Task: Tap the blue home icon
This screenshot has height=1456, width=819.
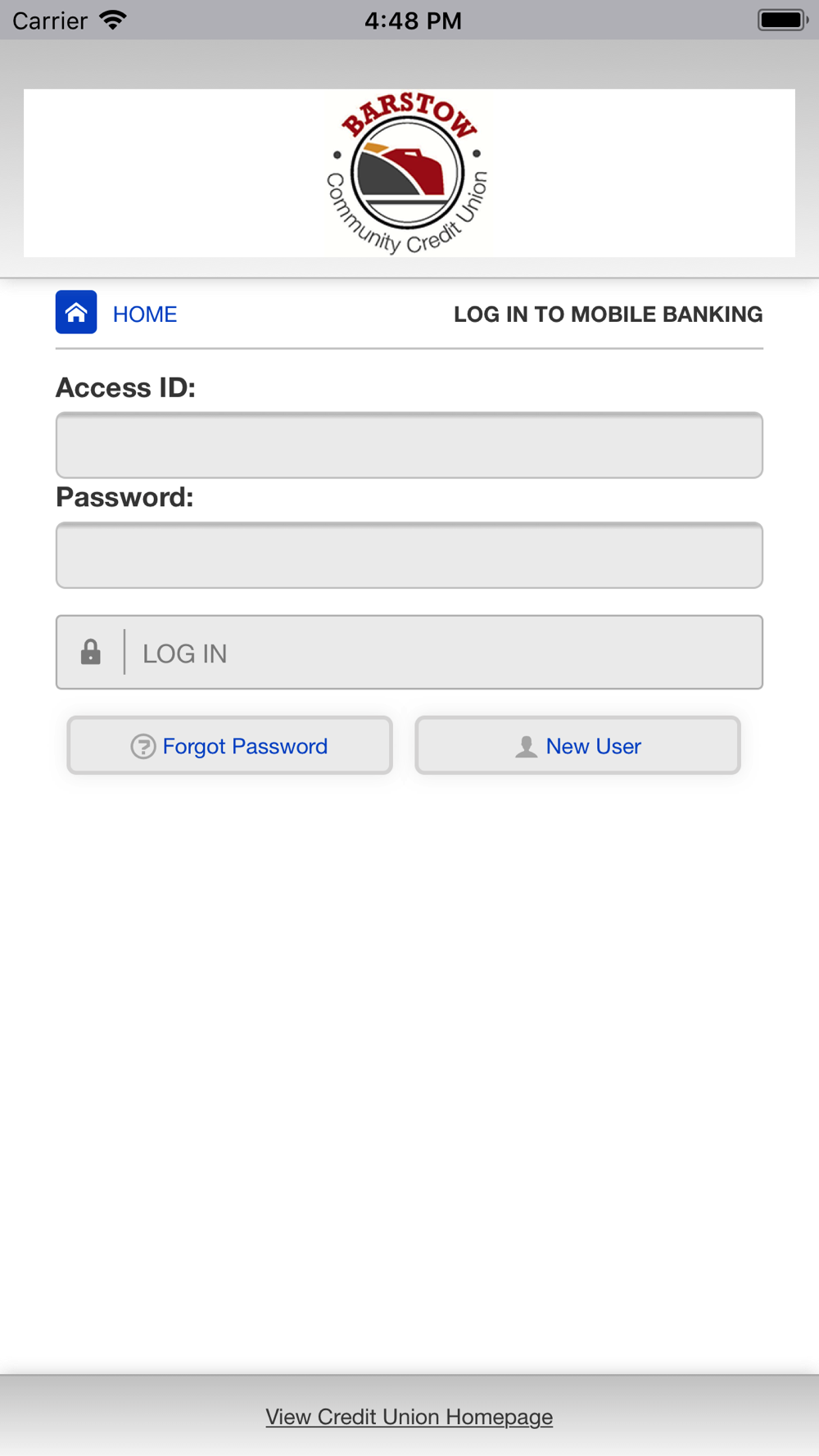Action: (x=76, y=312)
